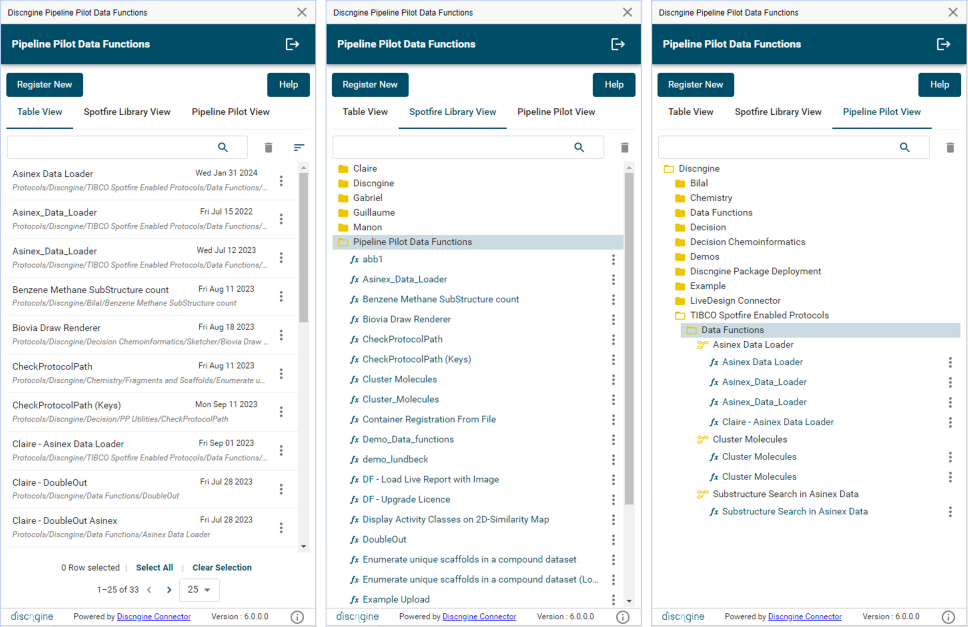Viewport: 968px width, 627px height.
Task: Collapse the Discngine root folder in Pipeline Pilot tree
Action: pos(668,168)
